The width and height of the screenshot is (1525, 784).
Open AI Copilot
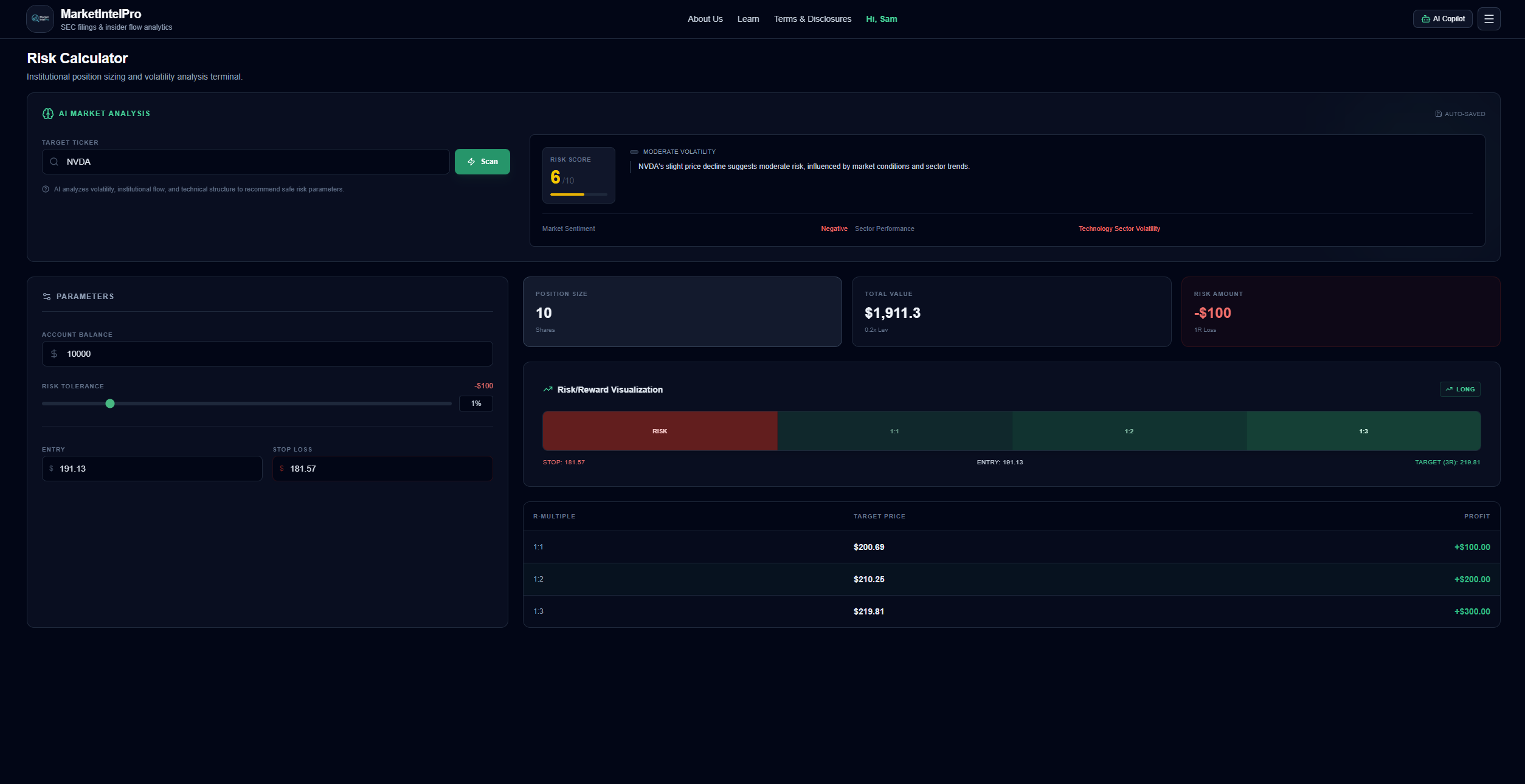(x=1442, y=18)
